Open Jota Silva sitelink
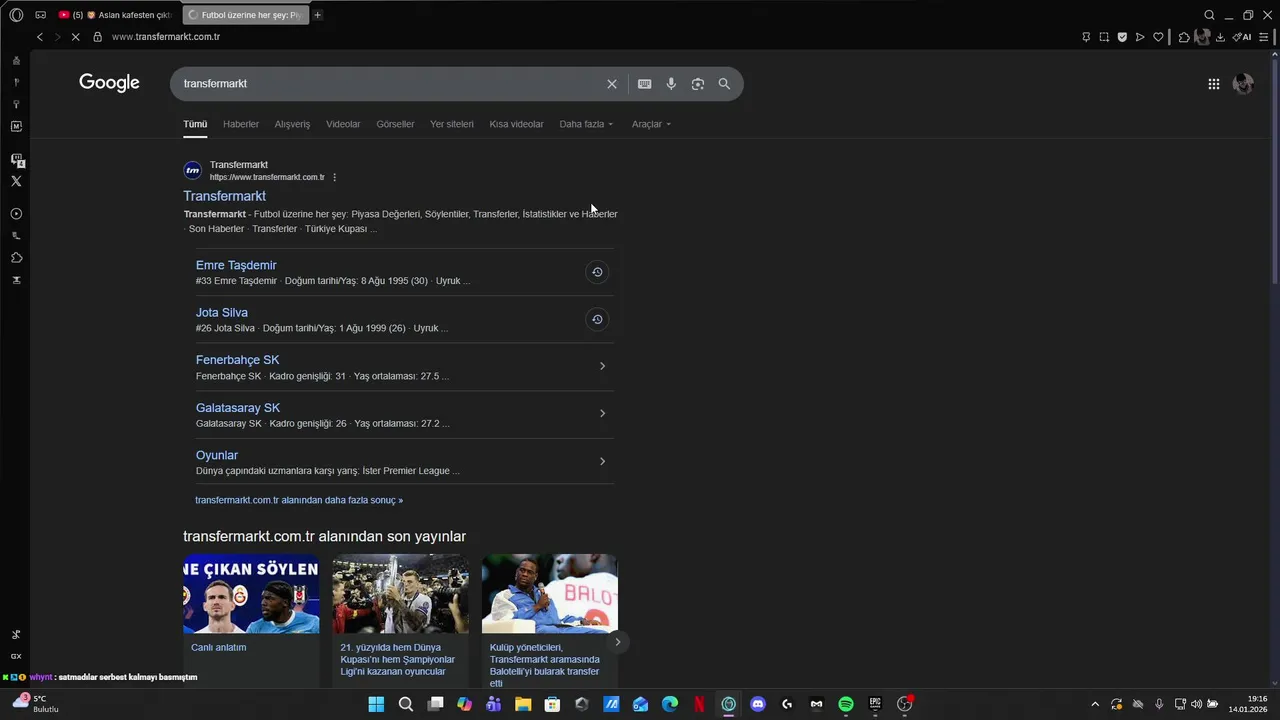The height and width of the screenshot is (720, 1280). tap(222, 312)
